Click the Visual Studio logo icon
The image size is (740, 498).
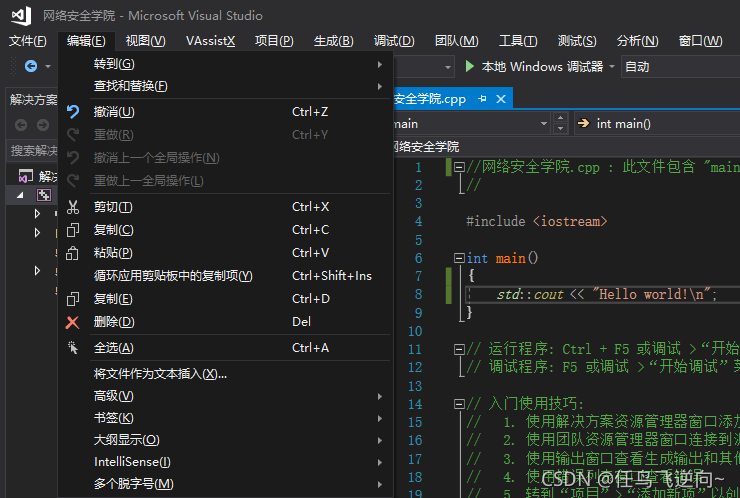(x=21, y=15)
